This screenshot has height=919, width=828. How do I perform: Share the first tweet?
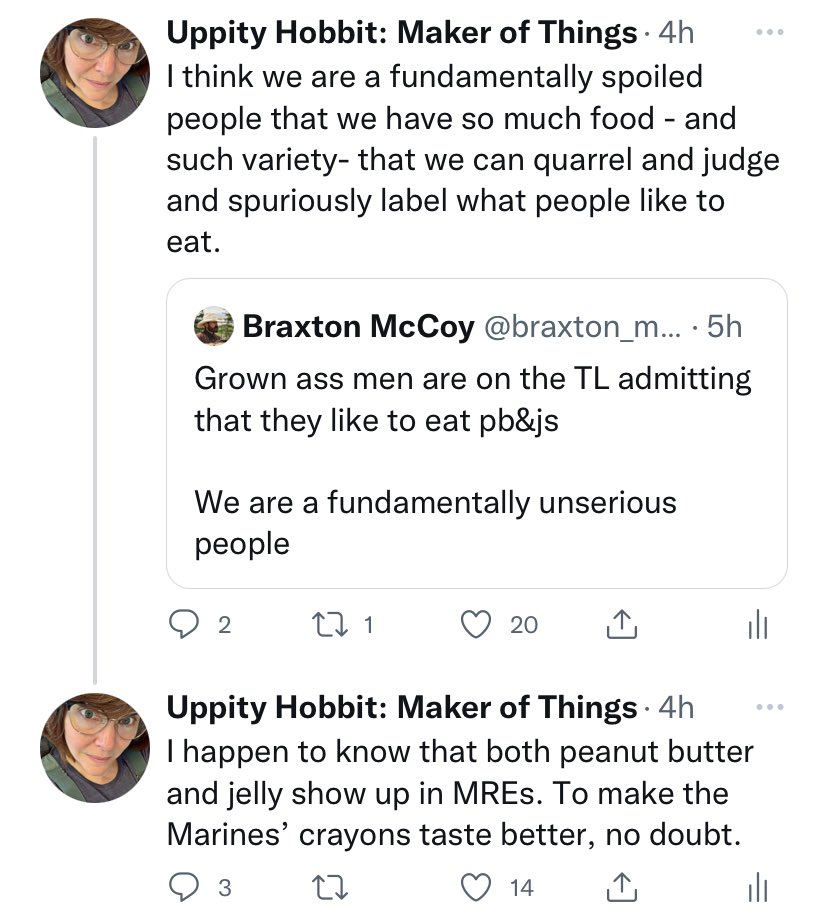pyautogui.click(x=621, y=625)
